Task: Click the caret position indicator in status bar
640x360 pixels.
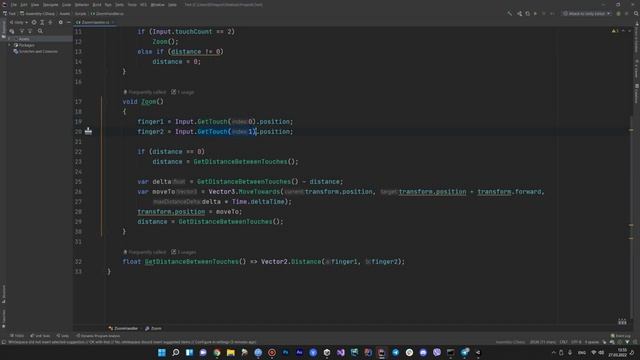Action: pyautogui.click(x=543, y=342)
